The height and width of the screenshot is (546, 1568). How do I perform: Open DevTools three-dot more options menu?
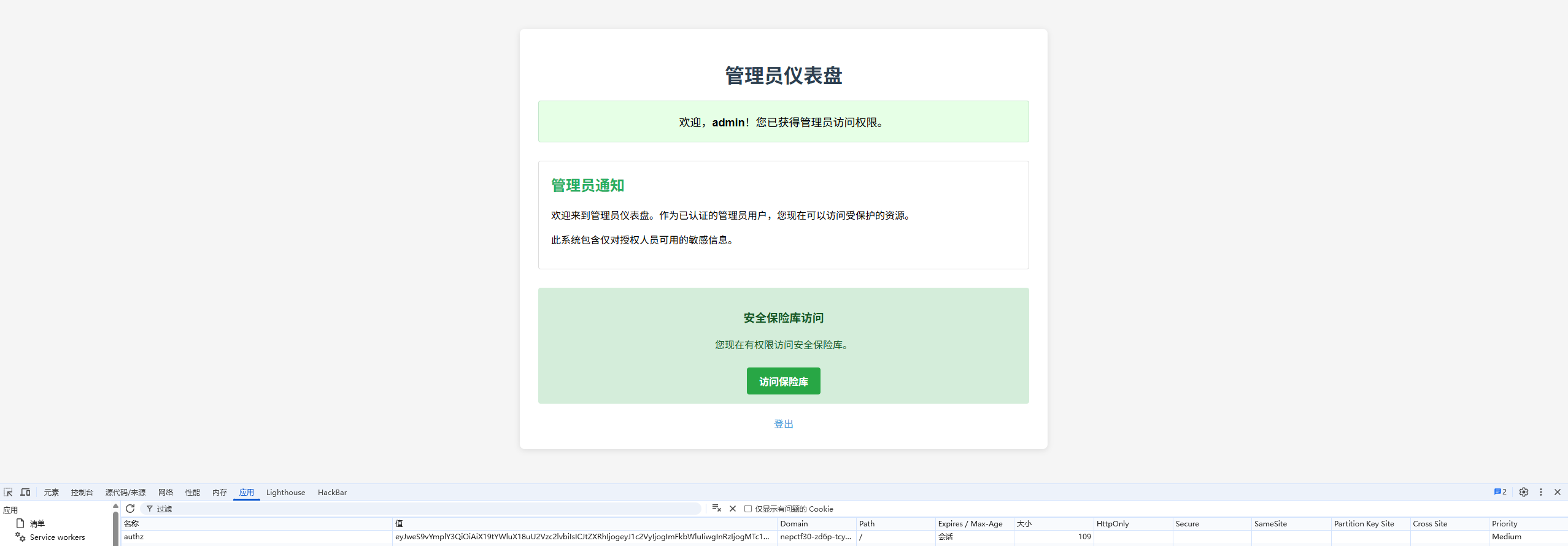pos(1541,492)
